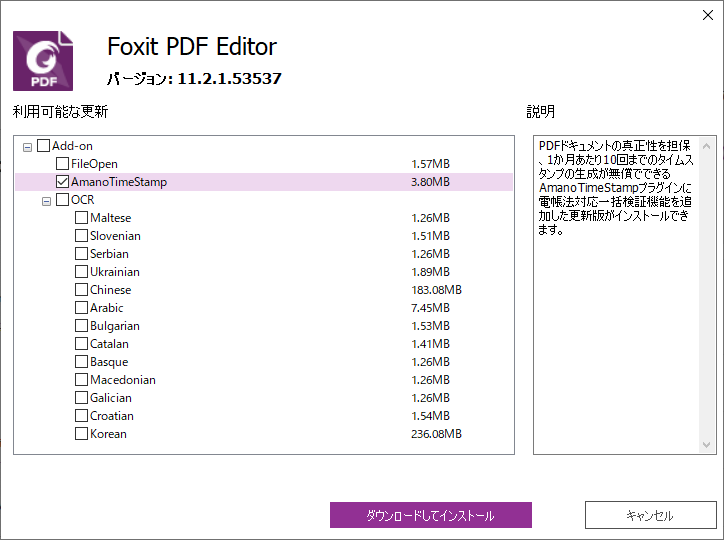This screenshot has height=540, width=724.
Task: Select the Korean row label
Action: 108,434
